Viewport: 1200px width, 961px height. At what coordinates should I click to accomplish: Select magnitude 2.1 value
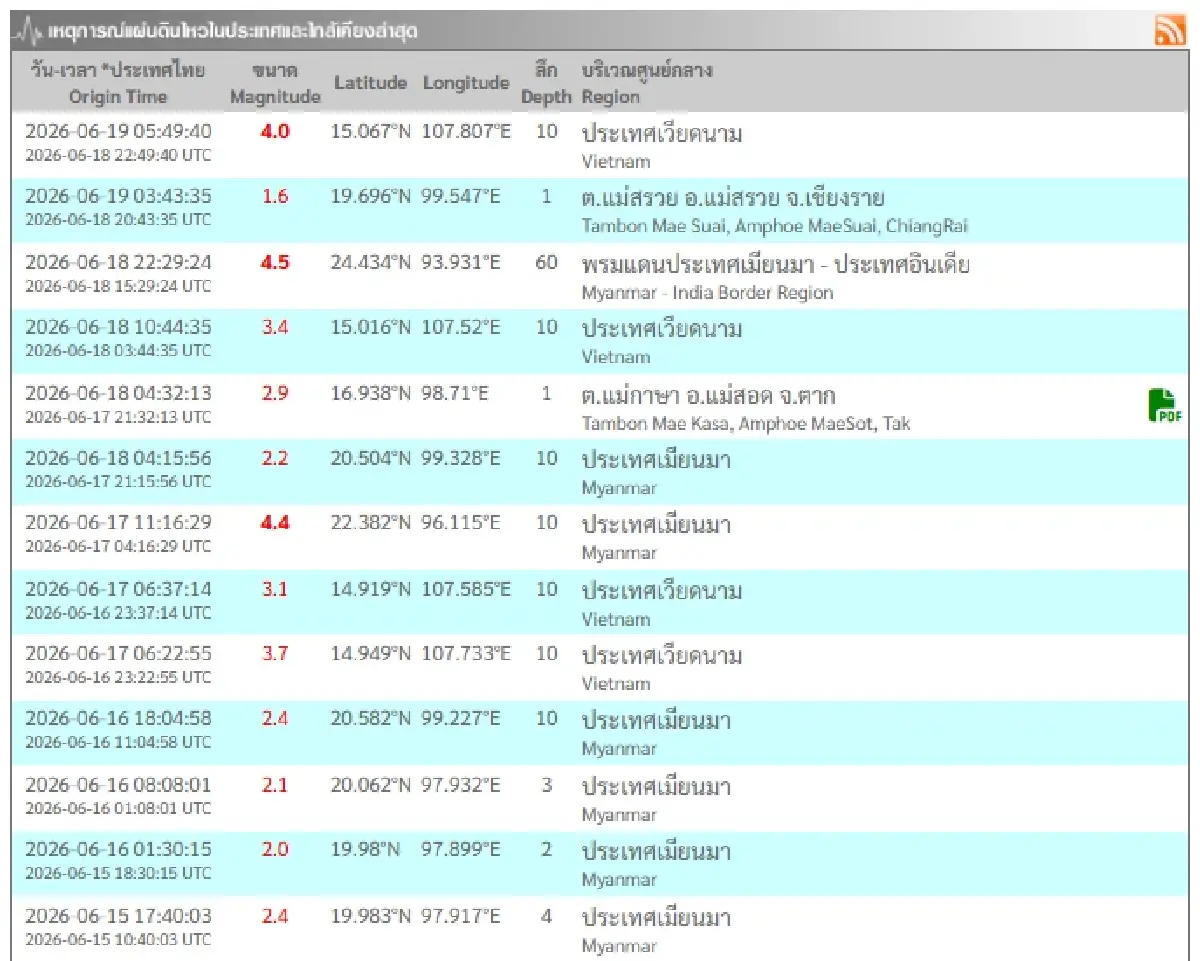click(275, 786)
